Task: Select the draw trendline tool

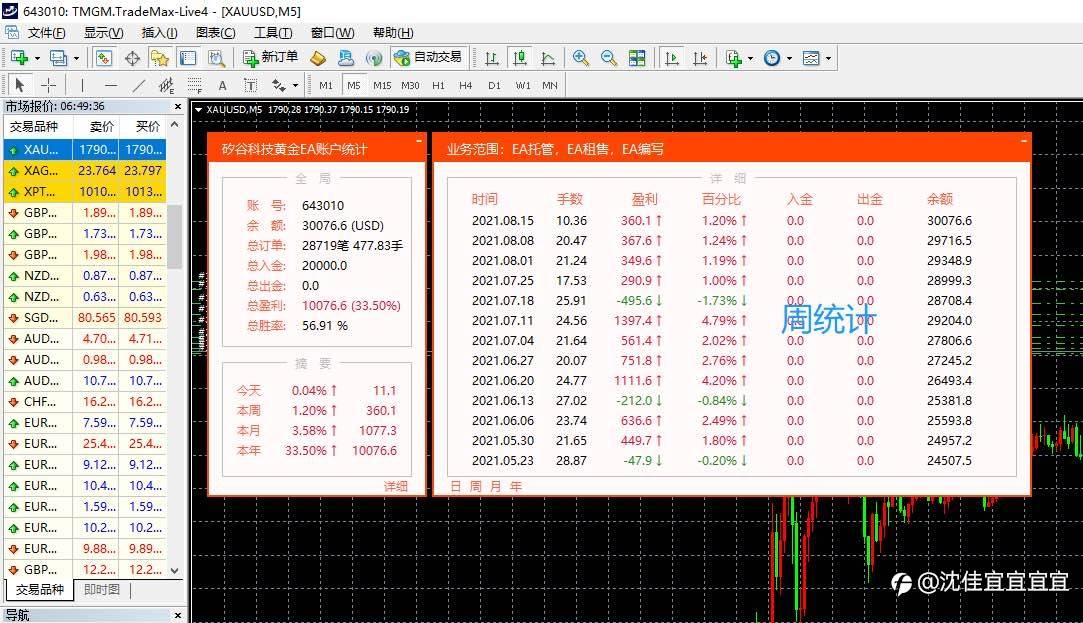Action: tap(138, 86)
